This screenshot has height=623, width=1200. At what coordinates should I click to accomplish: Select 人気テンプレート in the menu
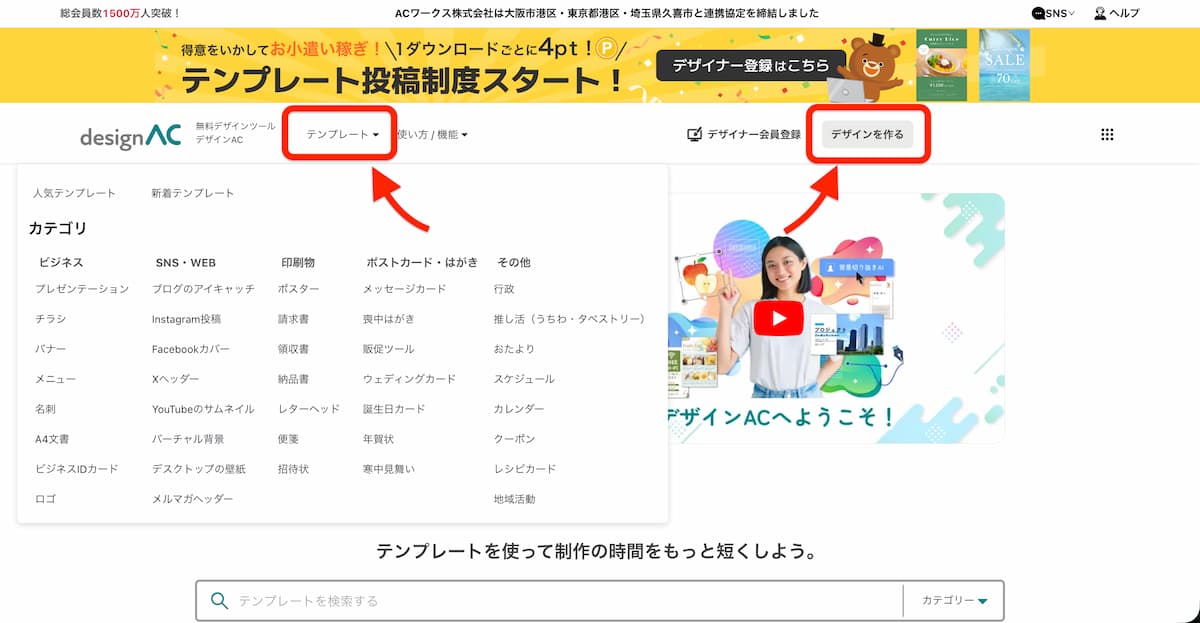74,193
